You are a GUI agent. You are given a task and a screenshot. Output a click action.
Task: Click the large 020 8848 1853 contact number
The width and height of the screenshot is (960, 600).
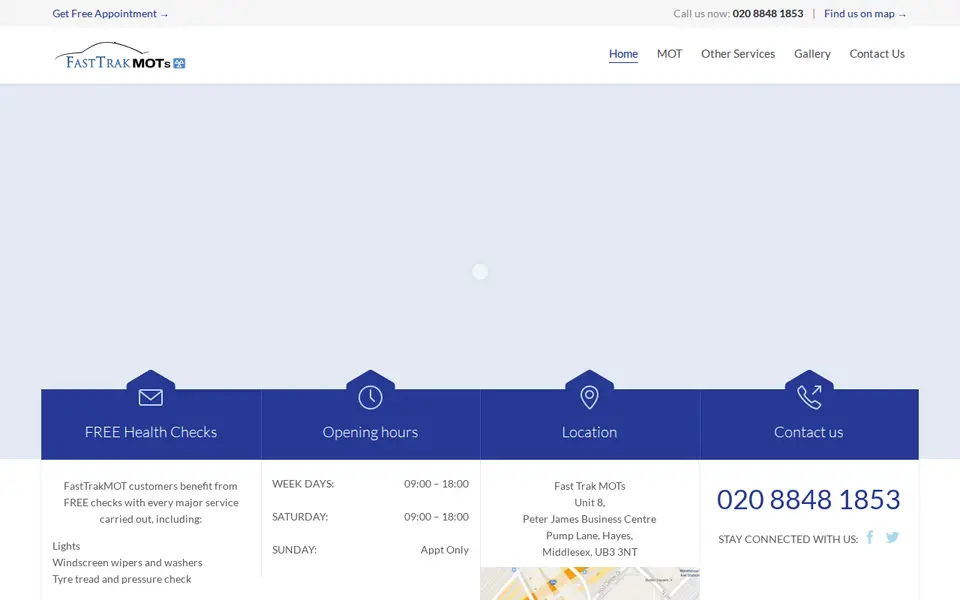click(x=808, y=500)
